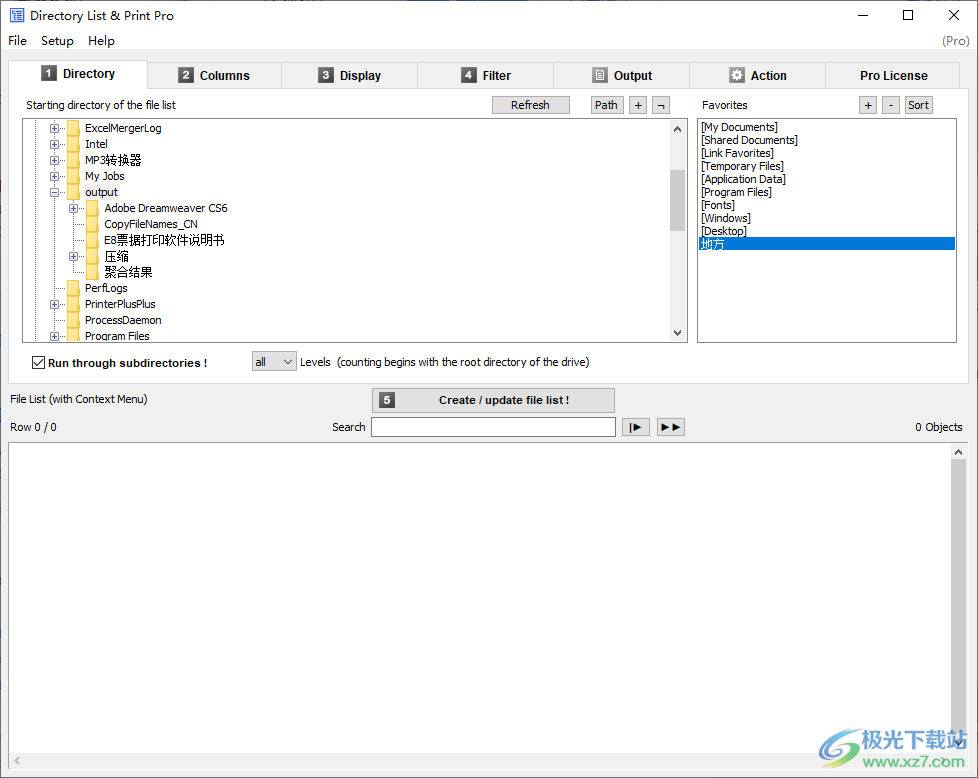Start search with the single-arrow search button
Viewport: 978px width, 778px height.
pos(635,426)
